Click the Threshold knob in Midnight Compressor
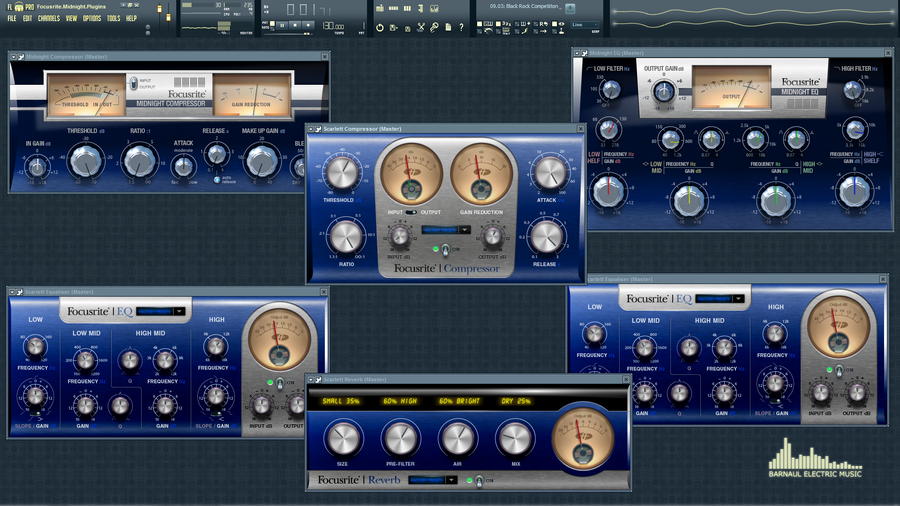Screen dimensions: 900x506 [x=86, y=161]
